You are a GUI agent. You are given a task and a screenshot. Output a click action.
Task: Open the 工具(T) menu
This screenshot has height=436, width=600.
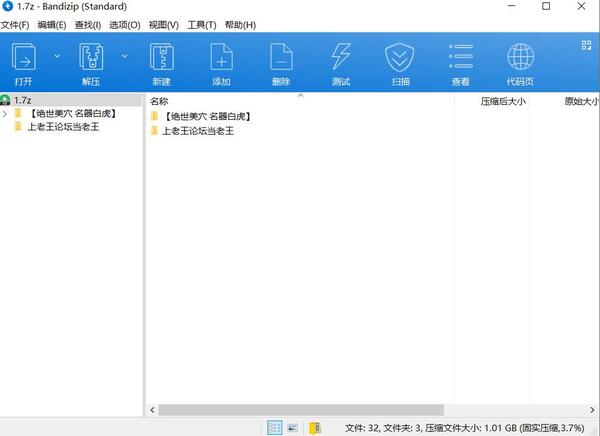pyautogui.click(x=202, y=25)
